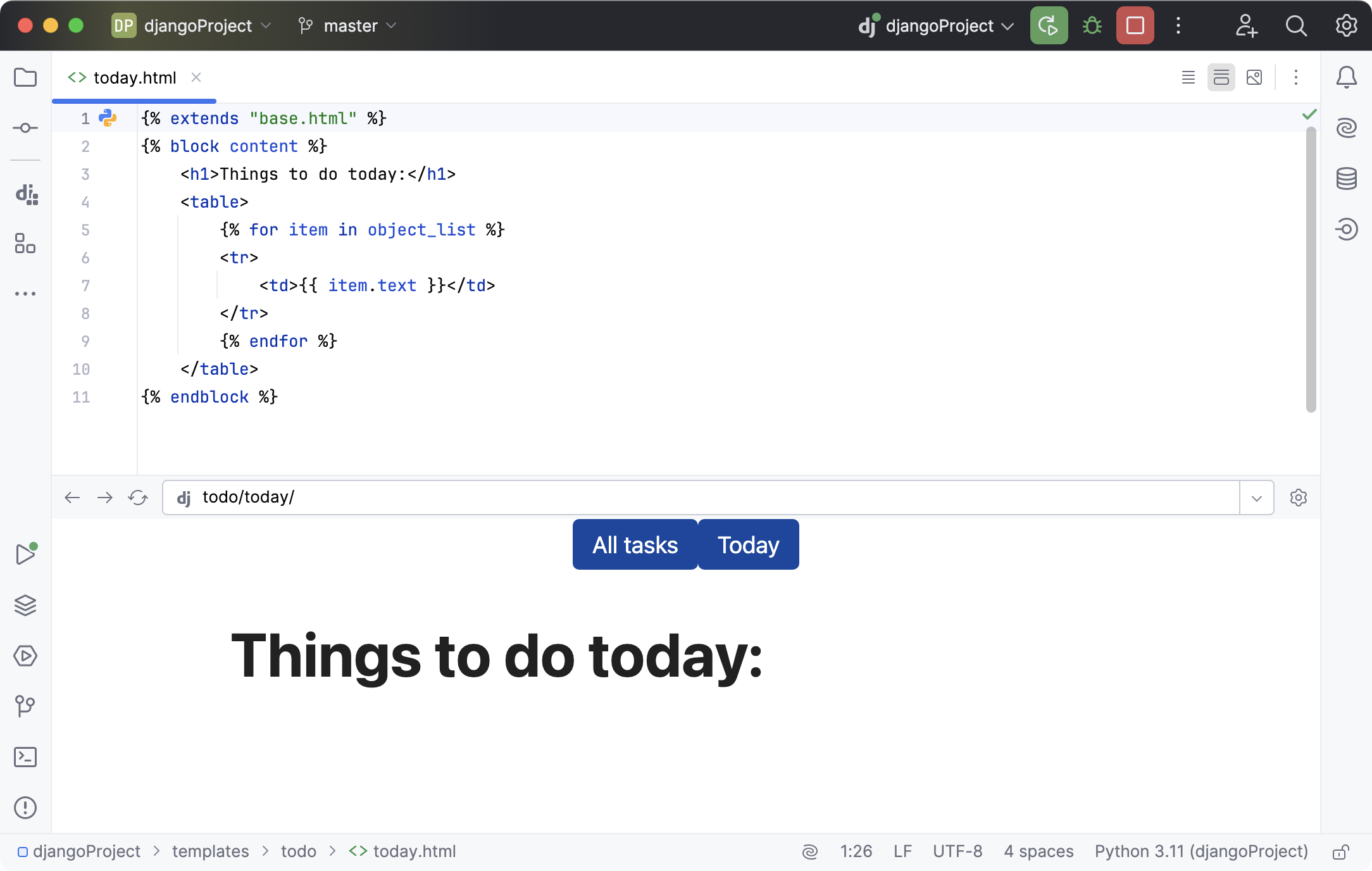Open the djangoProject run configuration dropdown
The width and height of the screenshot is (1372, 871).
pos(935,26)
